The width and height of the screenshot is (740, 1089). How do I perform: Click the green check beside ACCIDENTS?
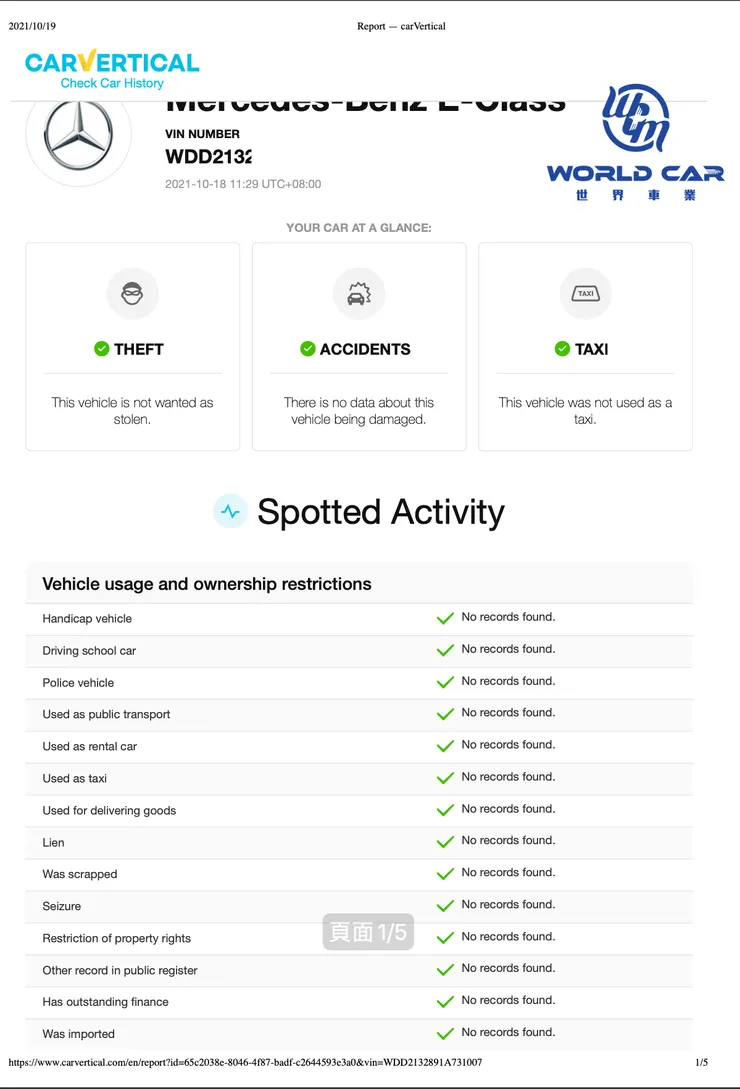(308, 349)
